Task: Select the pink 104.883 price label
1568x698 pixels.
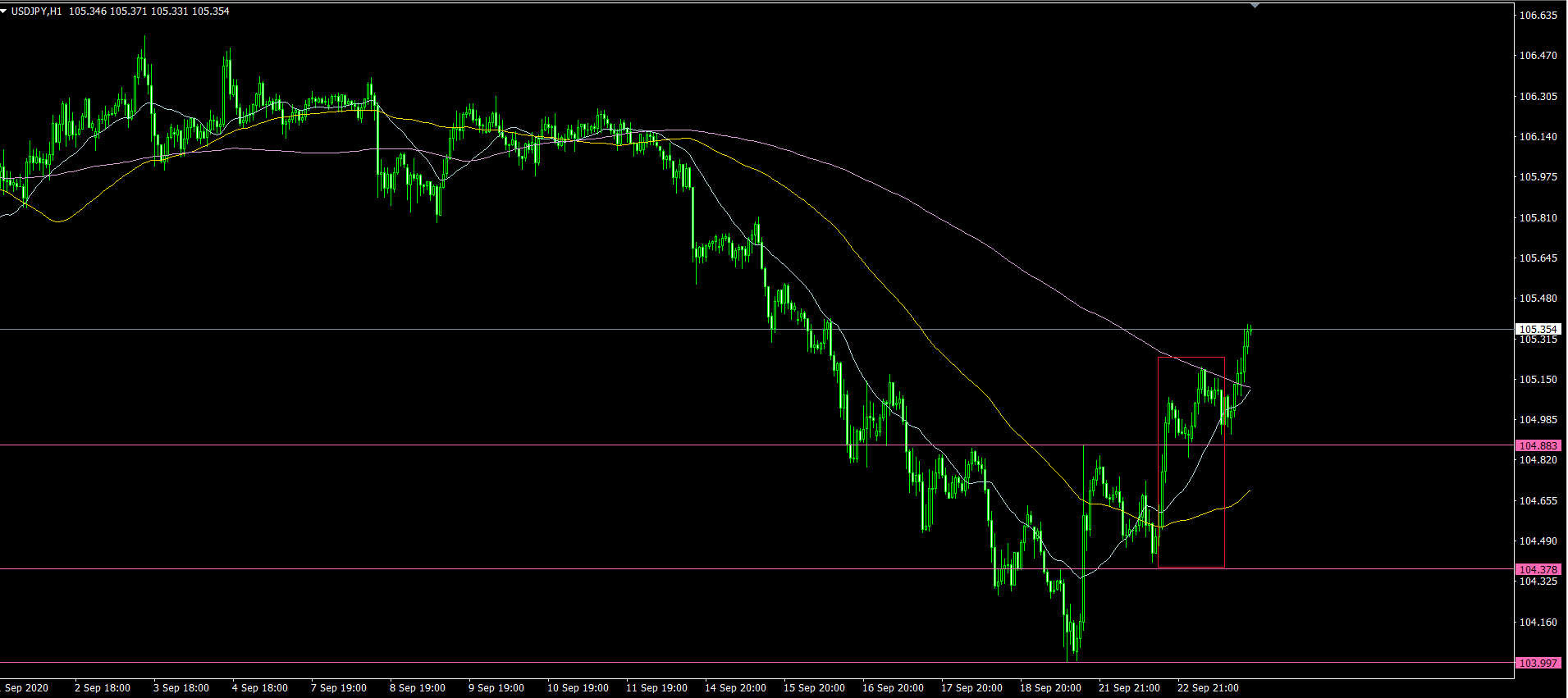Action: tap(1538, 446)
